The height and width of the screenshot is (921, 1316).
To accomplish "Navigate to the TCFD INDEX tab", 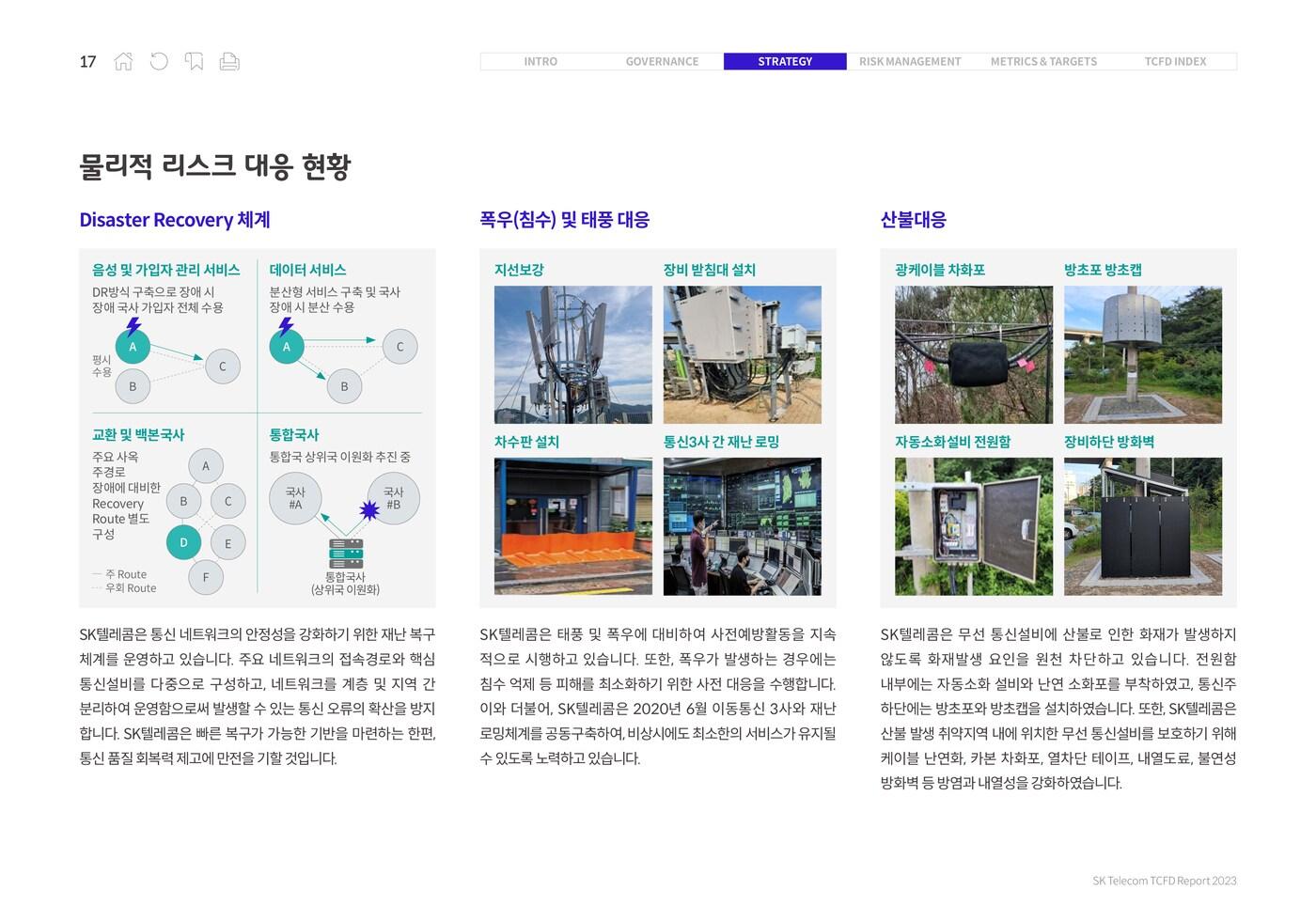I will click(x=1175, y=62).
